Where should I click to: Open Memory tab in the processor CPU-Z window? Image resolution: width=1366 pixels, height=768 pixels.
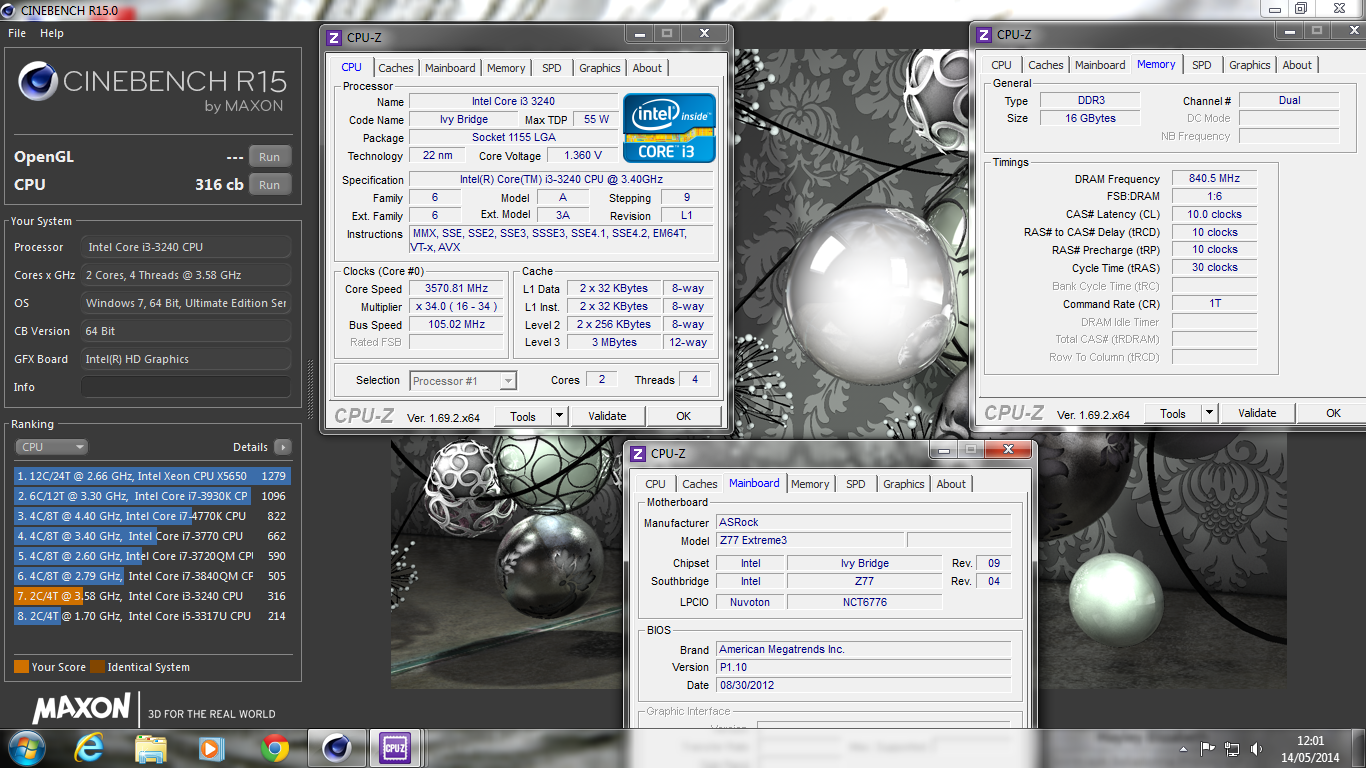[506, 68]
